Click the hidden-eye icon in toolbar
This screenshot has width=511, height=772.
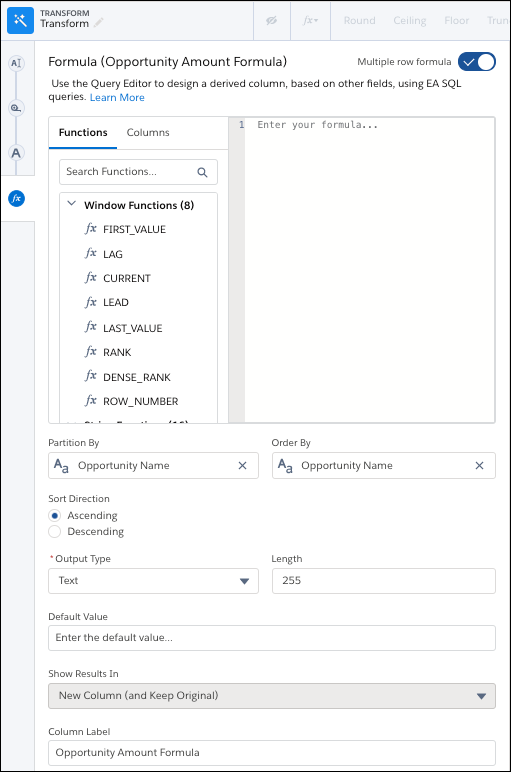coord(271,21)
